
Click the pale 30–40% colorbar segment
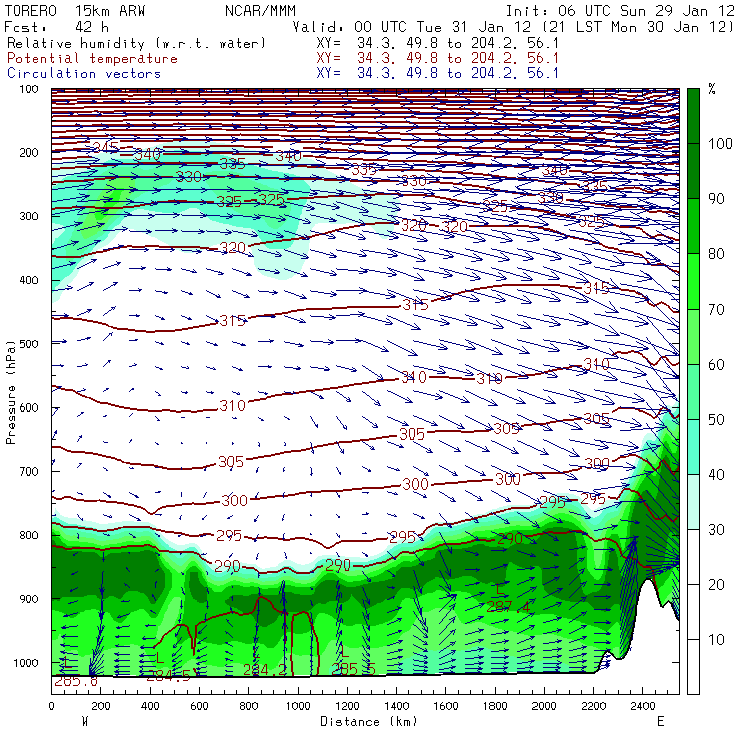click(693, 502)
